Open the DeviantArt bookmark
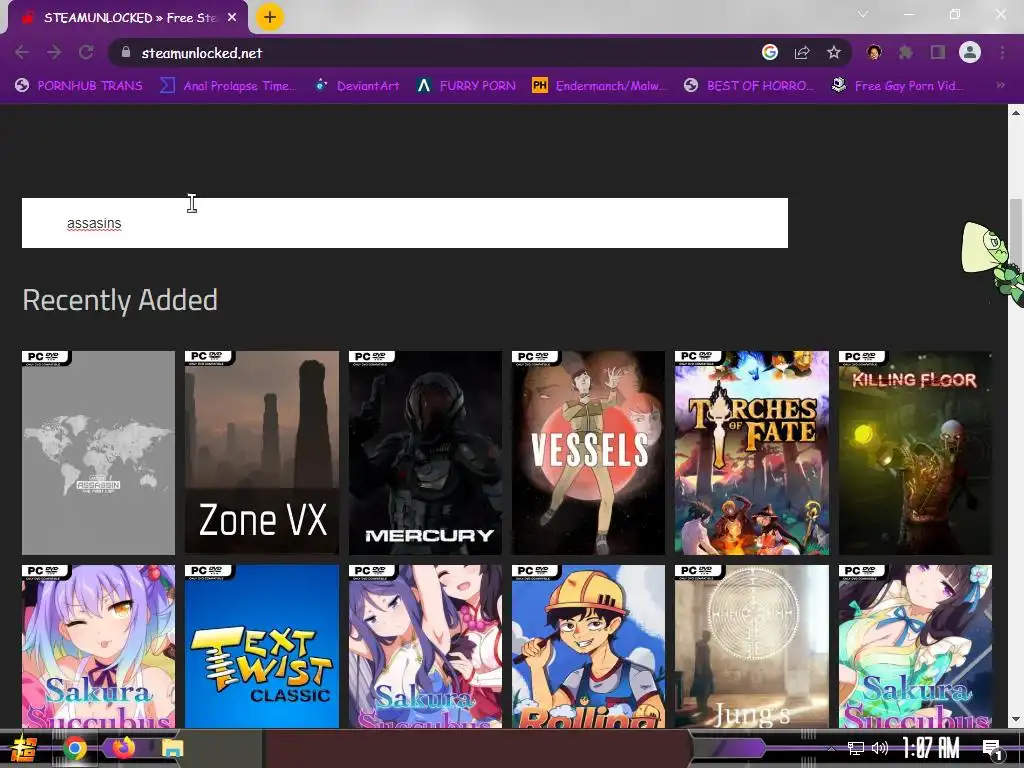1024x768 pixels. 357,86
